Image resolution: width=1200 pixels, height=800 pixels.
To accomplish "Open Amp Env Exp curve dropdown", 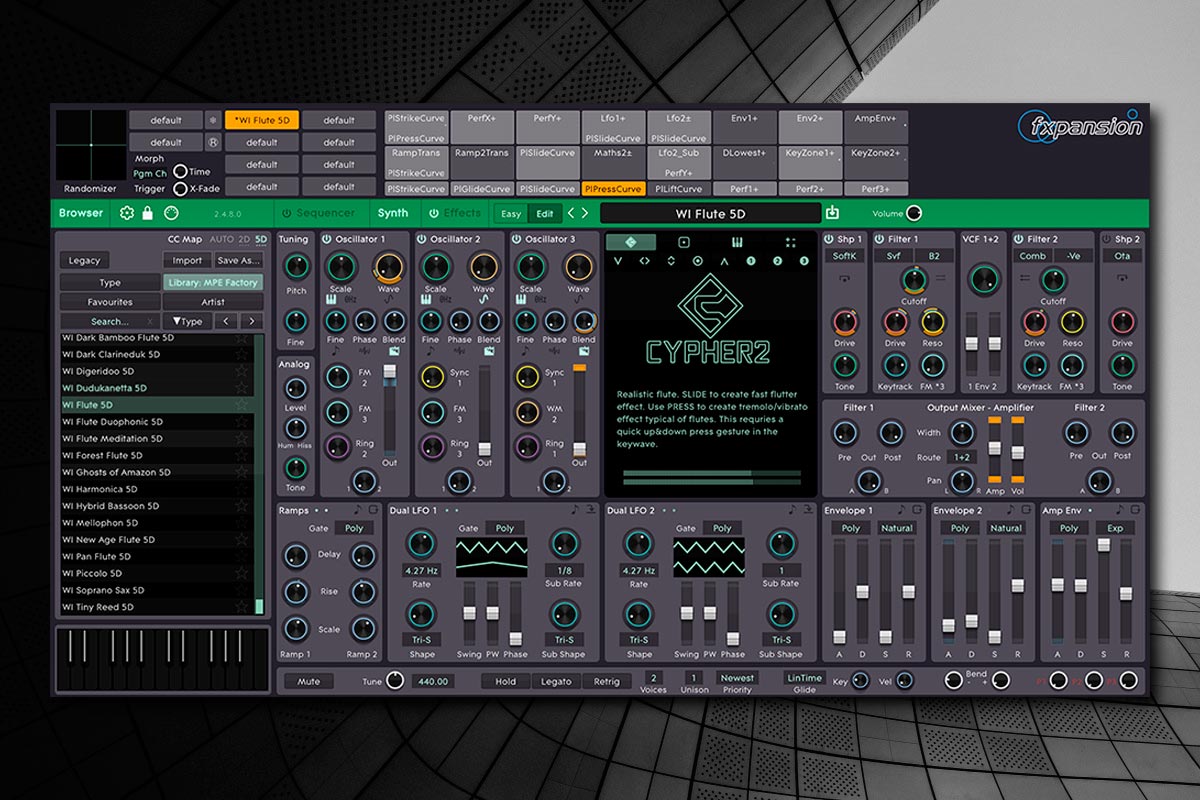I will pyautogui.click(x=1115, y=528).
